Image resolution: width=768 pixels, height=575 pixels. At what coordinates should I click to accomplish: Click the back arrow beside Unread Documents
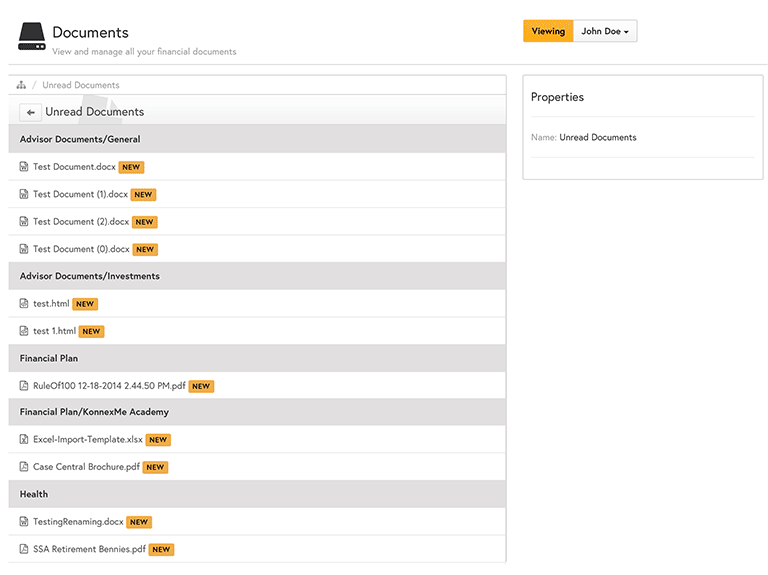pyautogui.click(x=31, y=112)
